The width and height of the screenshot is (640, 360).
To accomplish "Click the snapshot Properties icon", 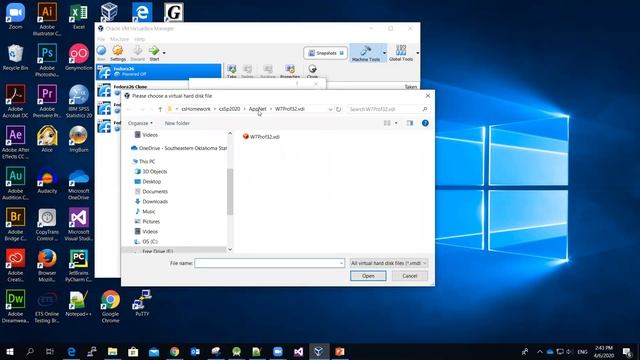I will [290, 70].
